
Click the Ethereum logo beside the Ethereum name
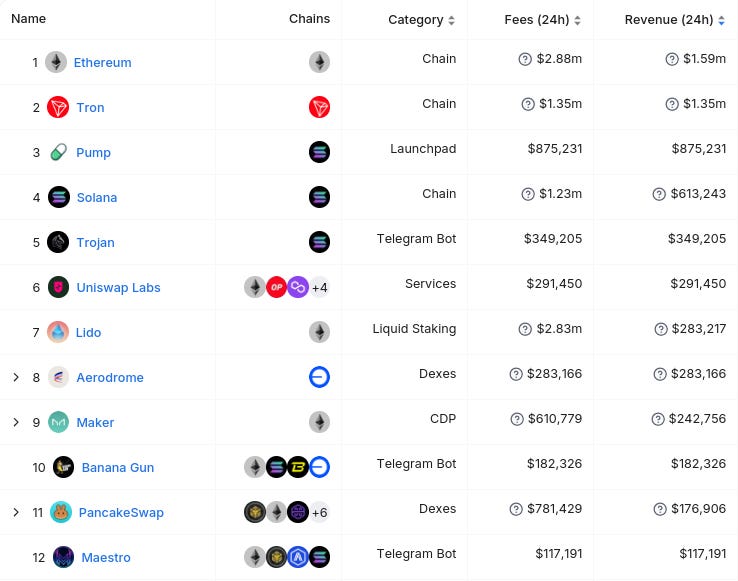56,62
